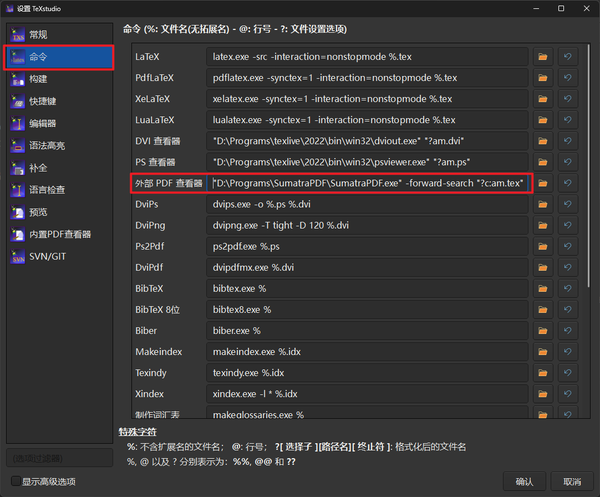600x497 pixels.
Task: Reset the BibTeX command to default
Action: [567, 288]
